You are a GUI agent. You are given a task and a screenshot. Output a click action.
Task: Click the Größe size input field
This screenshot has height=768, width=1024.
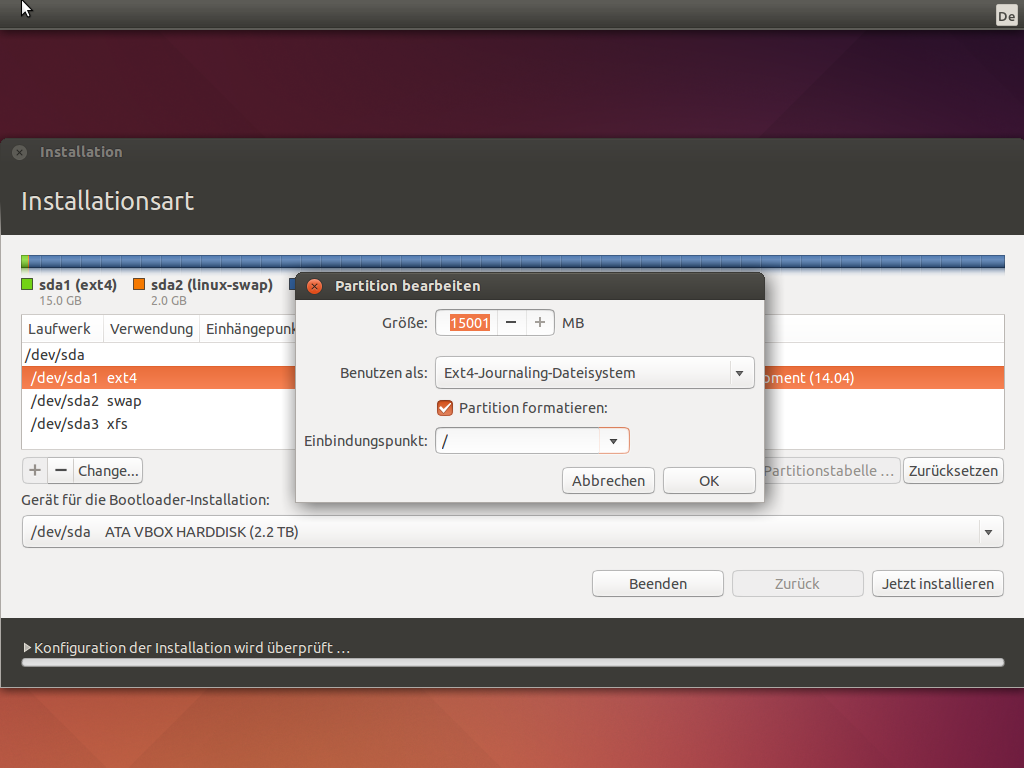(470, 323)
